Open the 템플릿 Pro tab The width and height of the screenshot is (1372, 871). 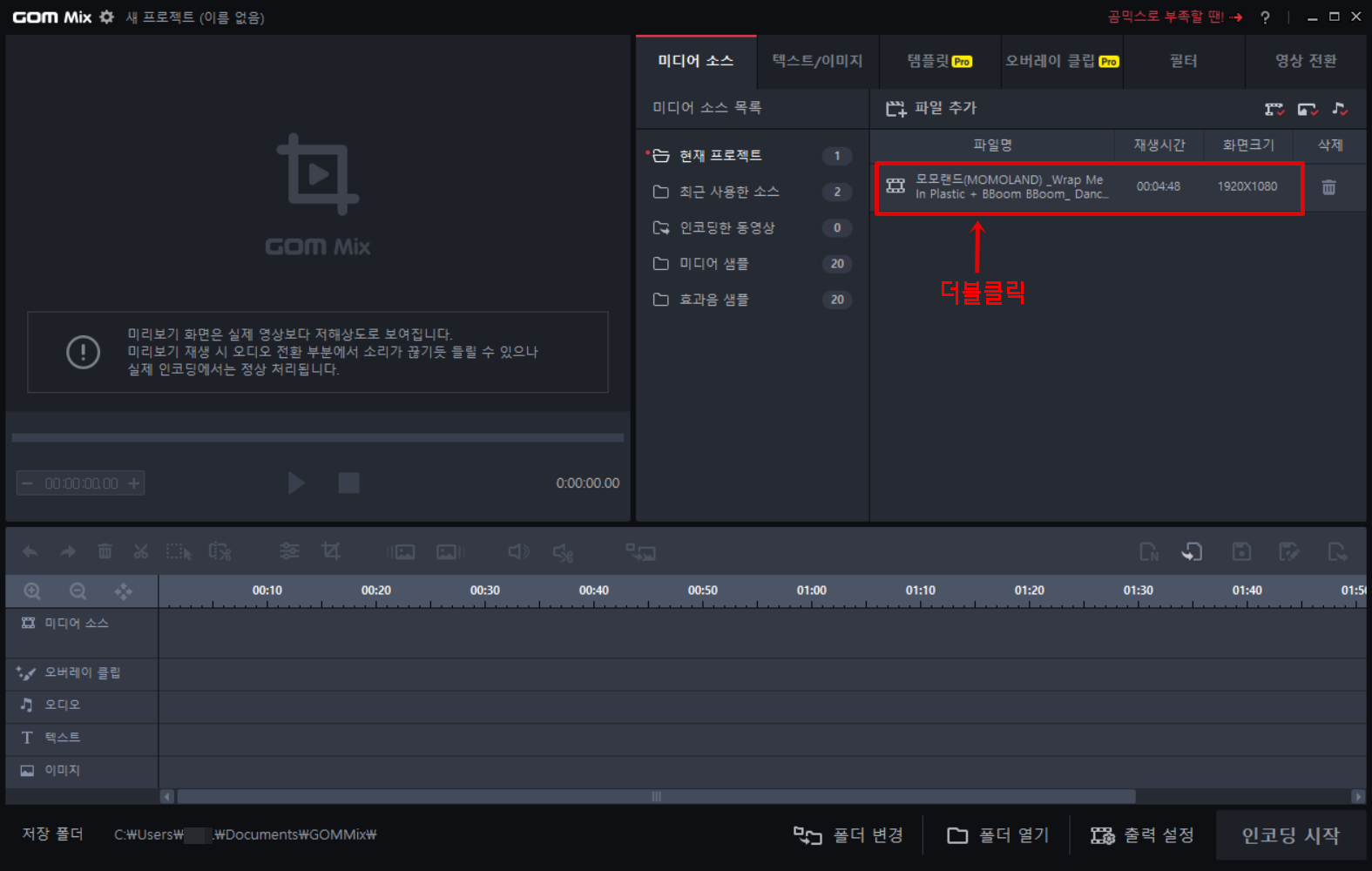pyautogui.click(x=940, y=61)
